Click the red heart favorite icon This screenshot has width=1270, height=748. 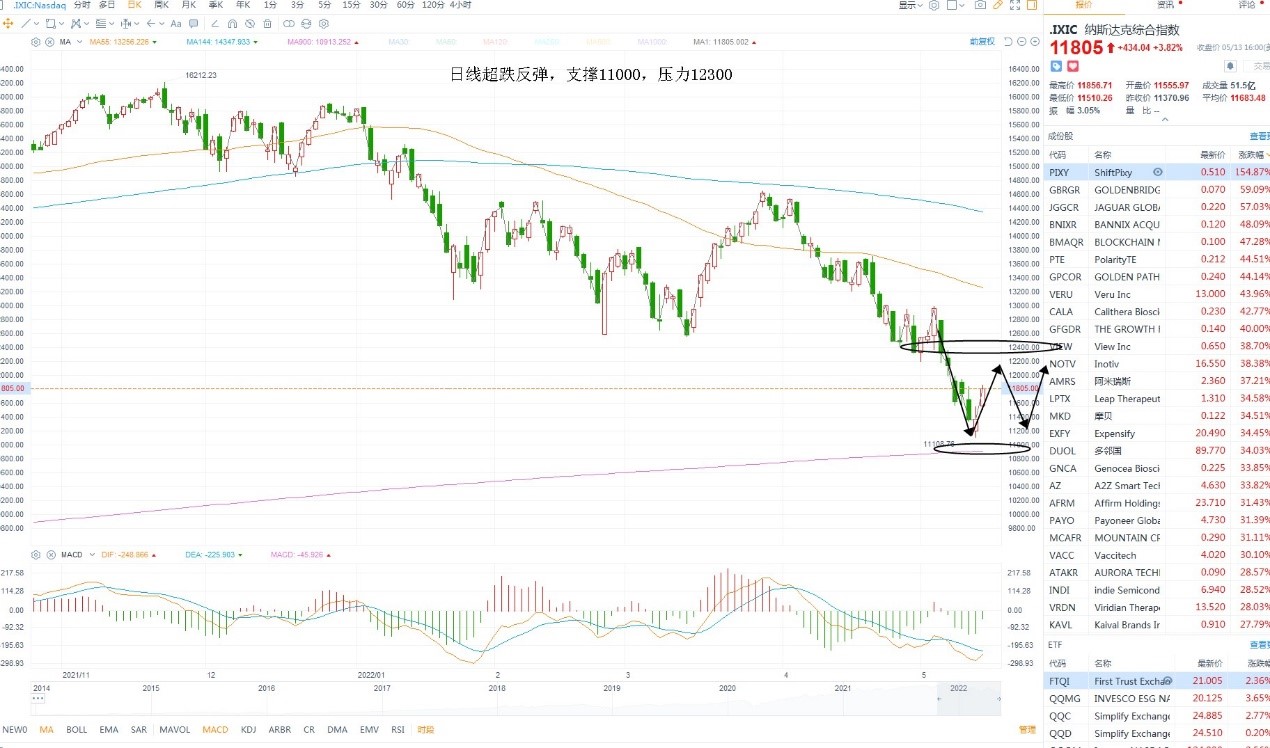[x=1073, y=66]
